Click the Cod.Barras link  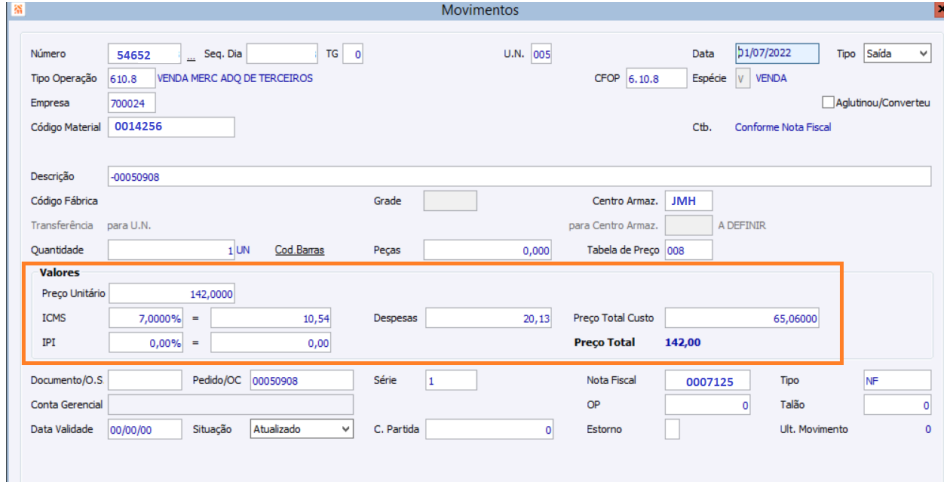299,250
